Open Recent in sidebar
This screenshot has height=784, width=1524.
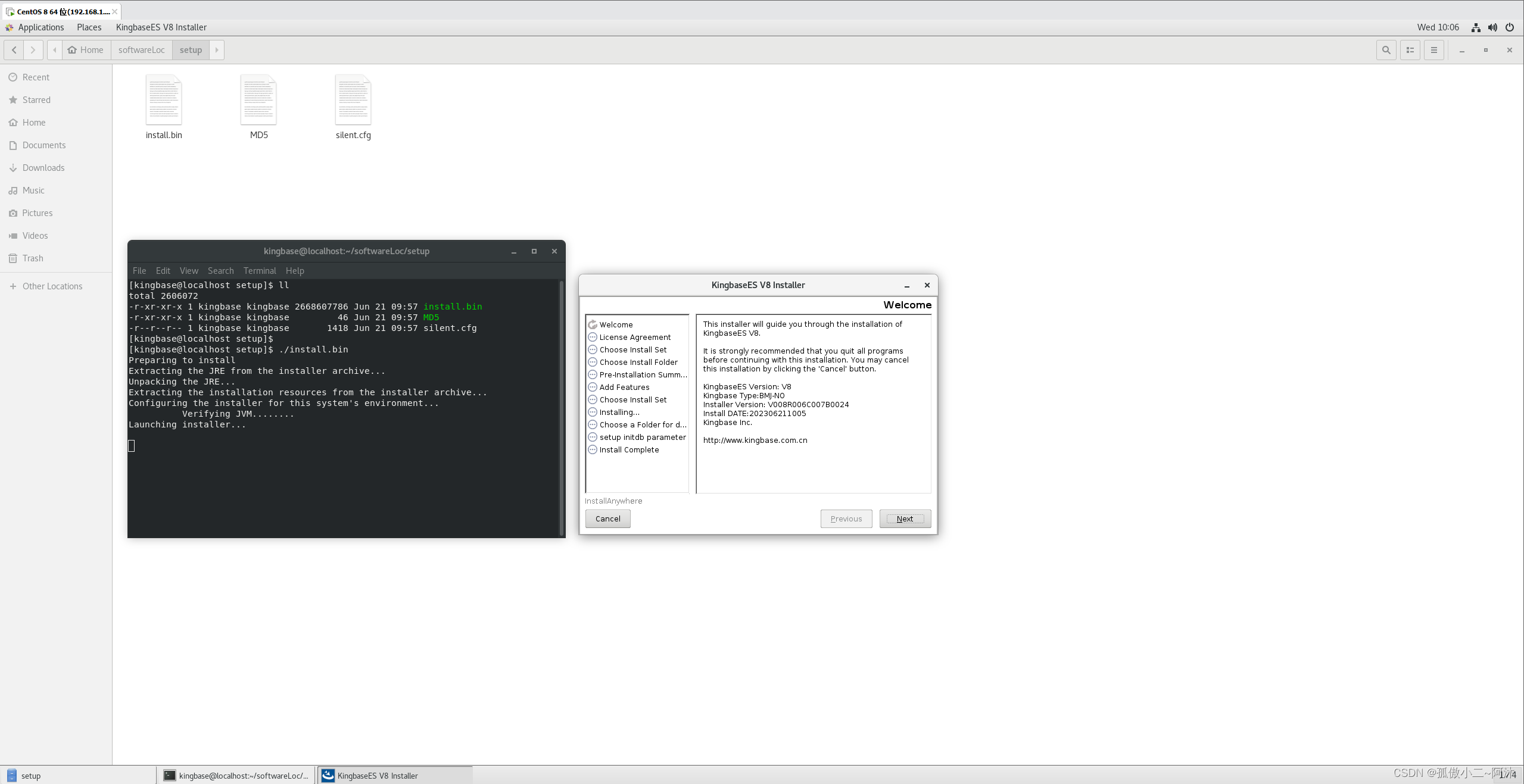(56, 77)
